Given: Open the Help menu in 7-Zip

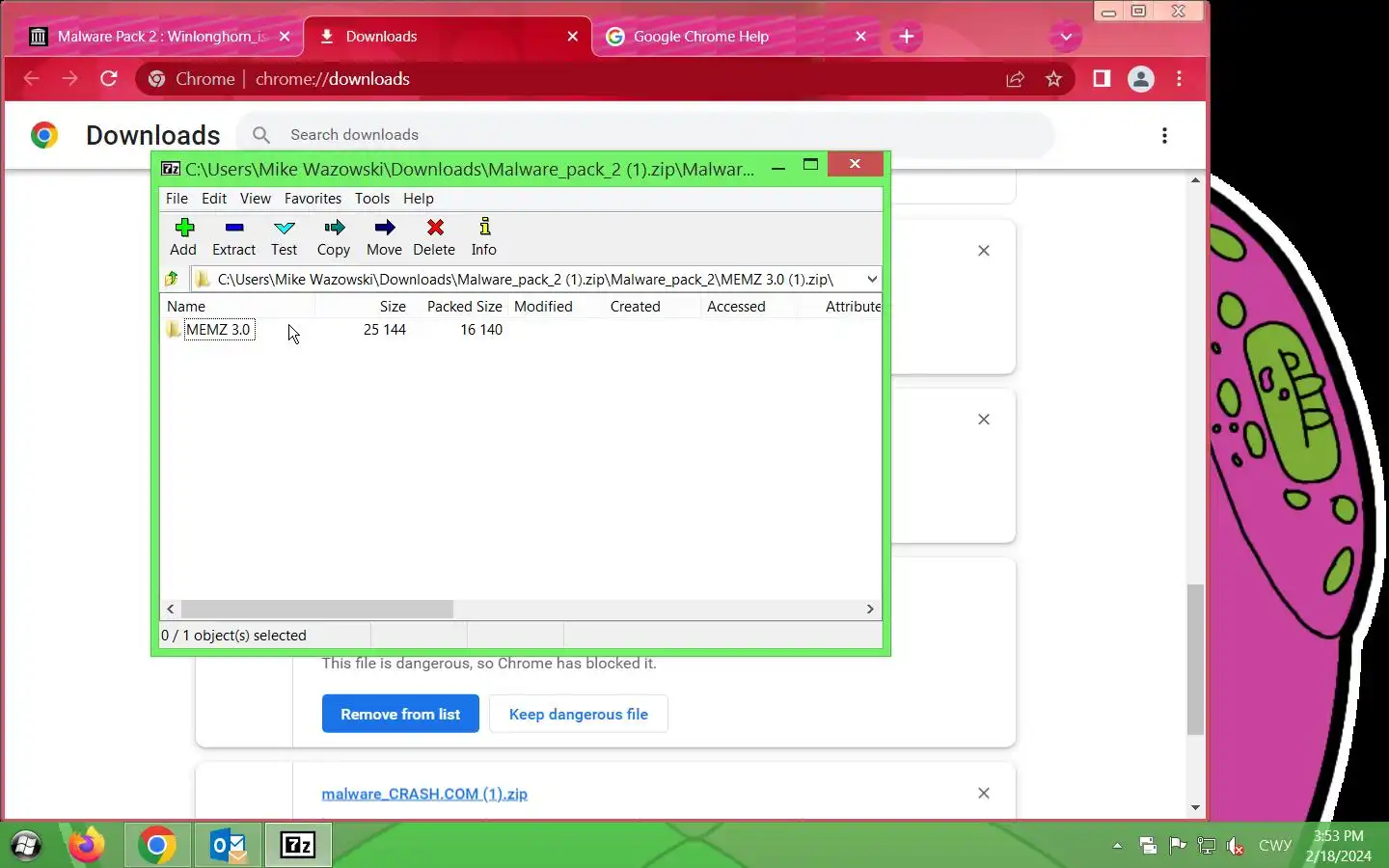Looking at the screenshot, I should point(419,199).
